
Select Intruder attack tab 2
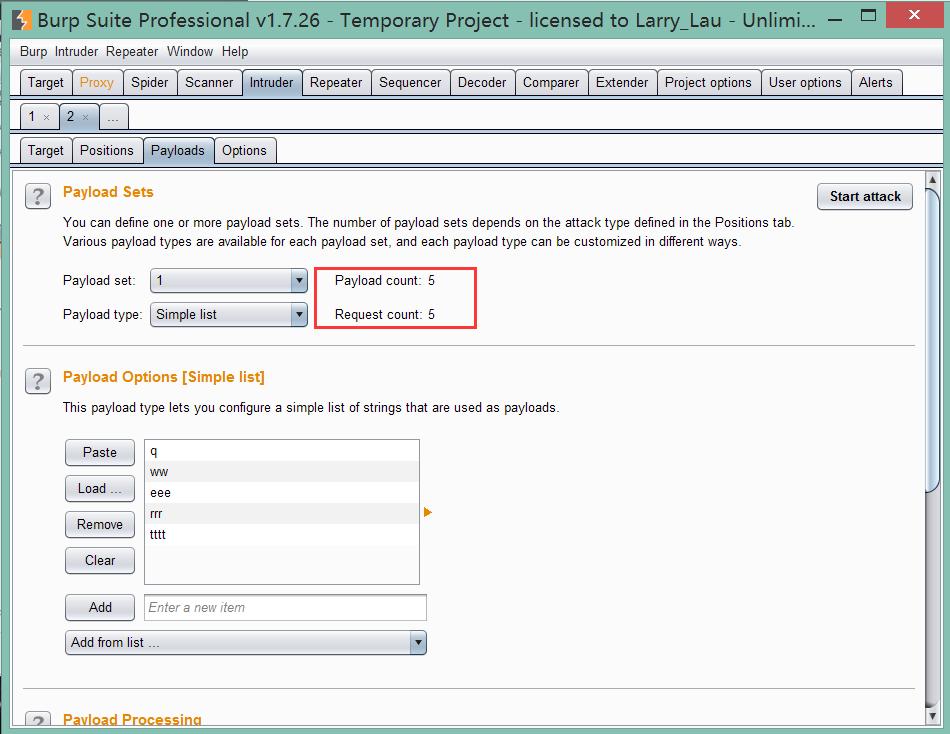point(71,116)
